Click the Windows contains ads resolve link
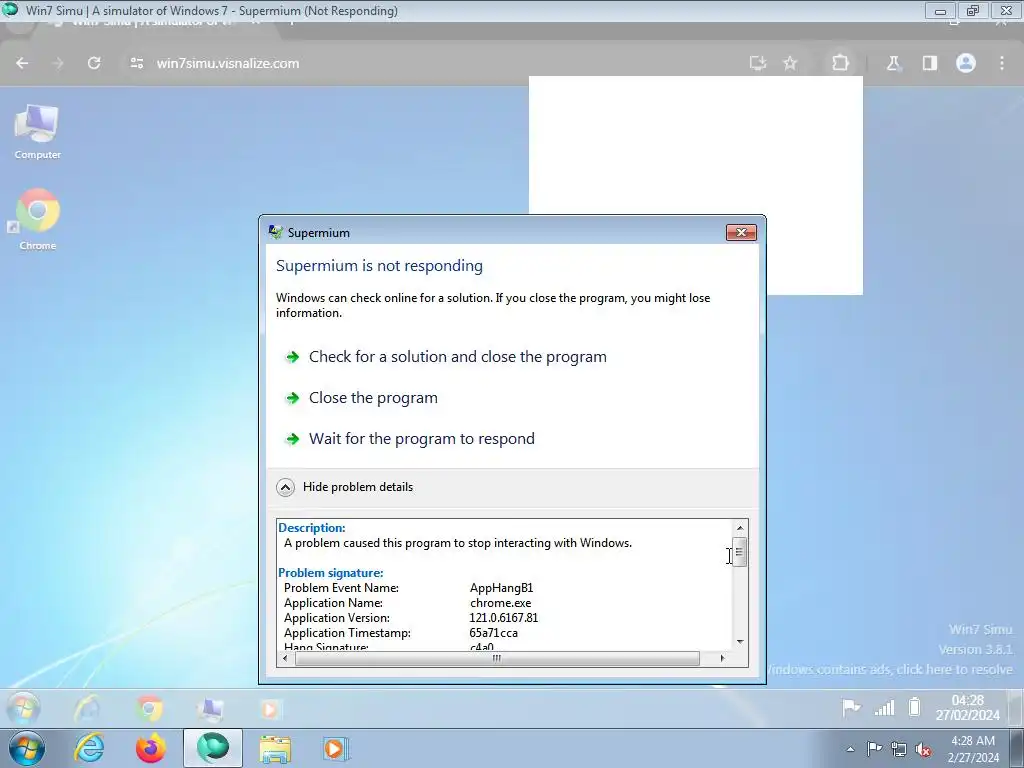Viewport: 1024px width, 768px height. pos(888,669)
